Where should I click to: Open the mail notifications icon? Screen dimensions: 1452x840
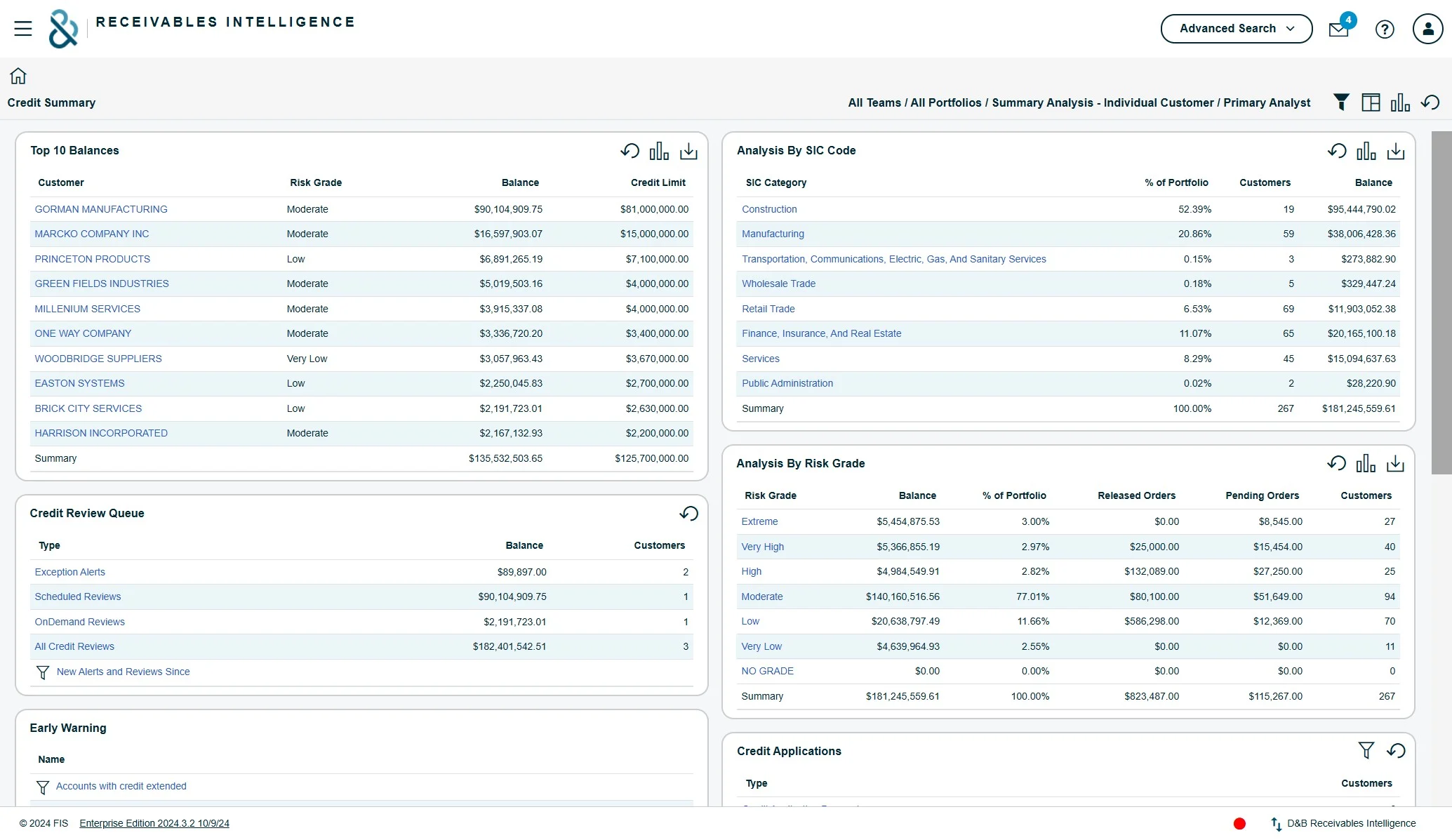tap(1339, 29)
